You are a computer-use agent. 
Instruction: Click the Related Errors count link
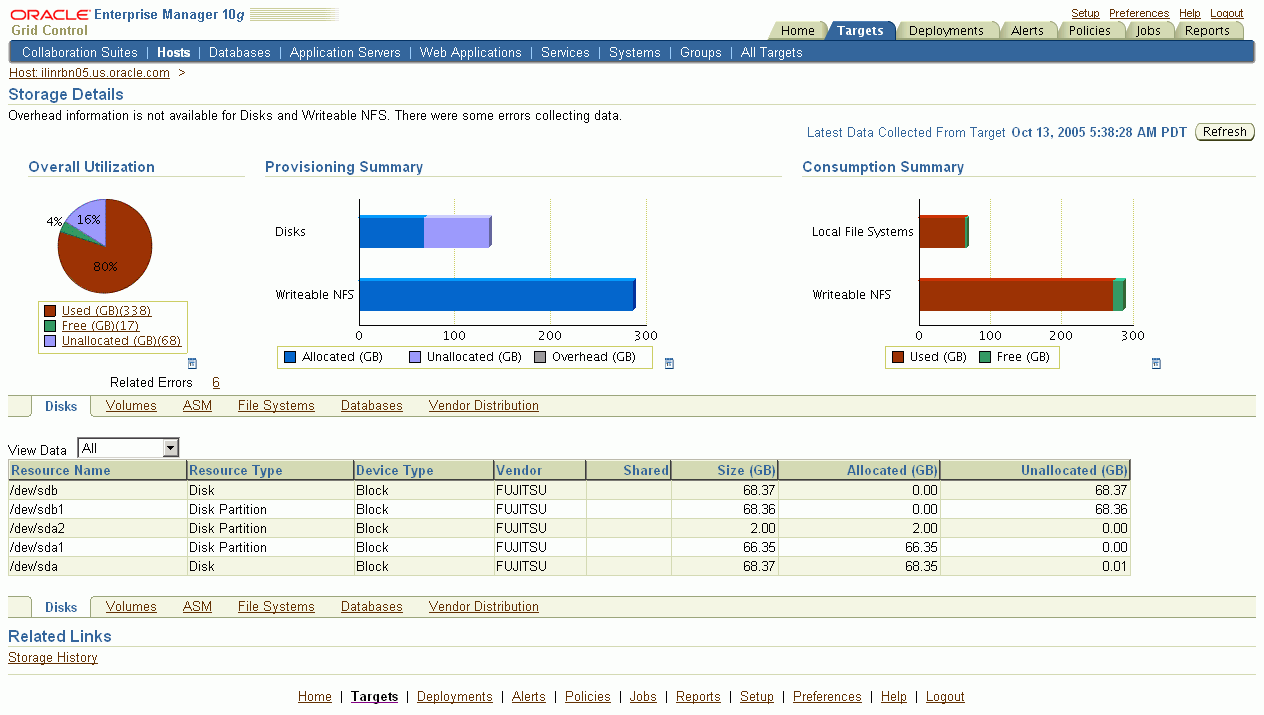pyautogui.click(x=215, y=382)
